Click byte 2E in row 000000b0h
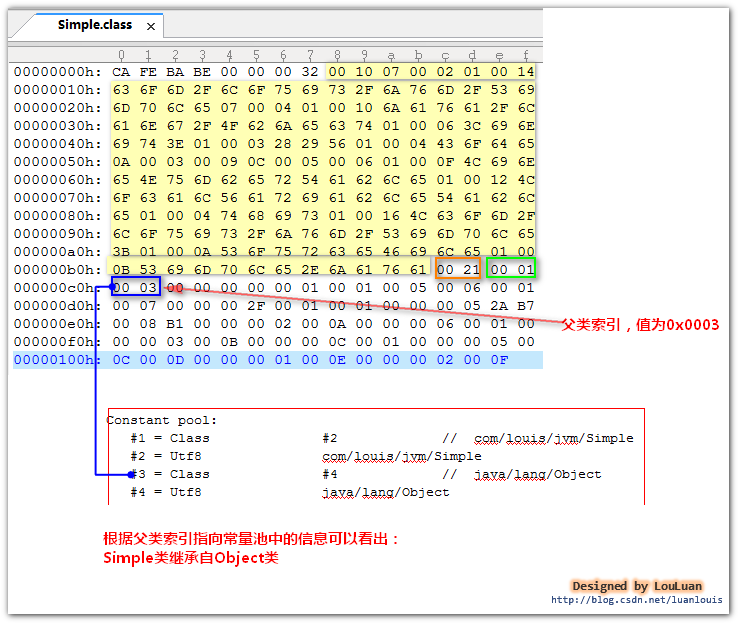This screenshot has width=738, height=623. 310,270
